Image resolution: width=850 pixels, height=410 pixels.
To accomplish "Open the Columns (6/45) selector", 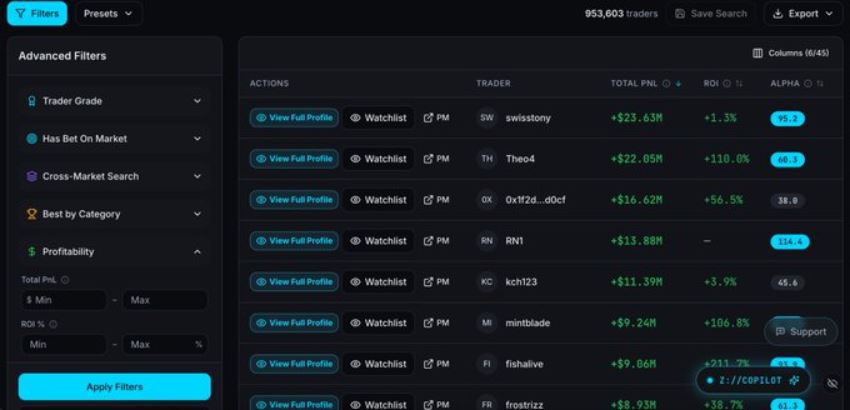I will tap(791, 53).
